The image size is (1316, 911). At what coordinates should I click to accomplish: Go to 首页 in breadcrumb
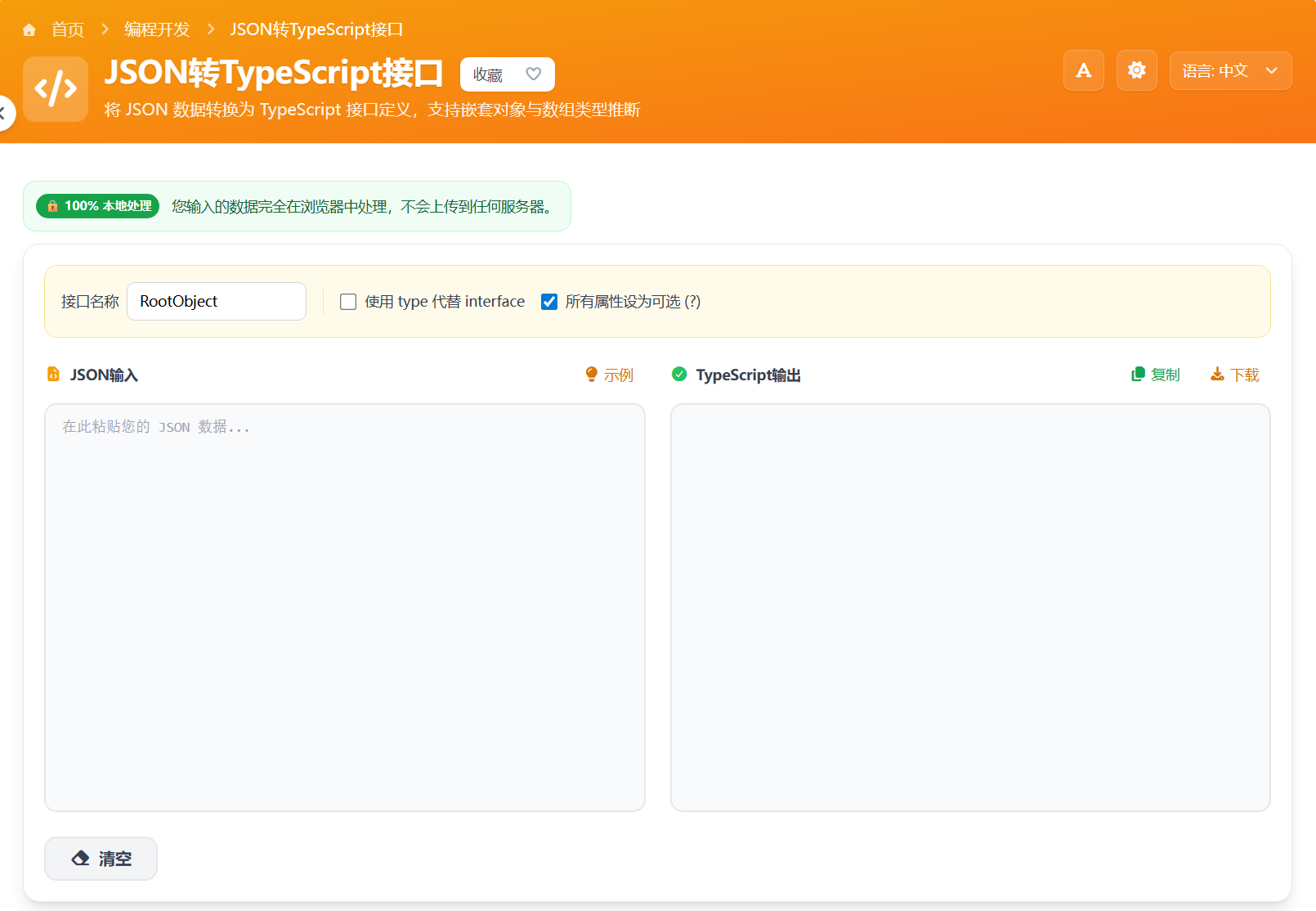pyautogui.click(x=67, y=30)
